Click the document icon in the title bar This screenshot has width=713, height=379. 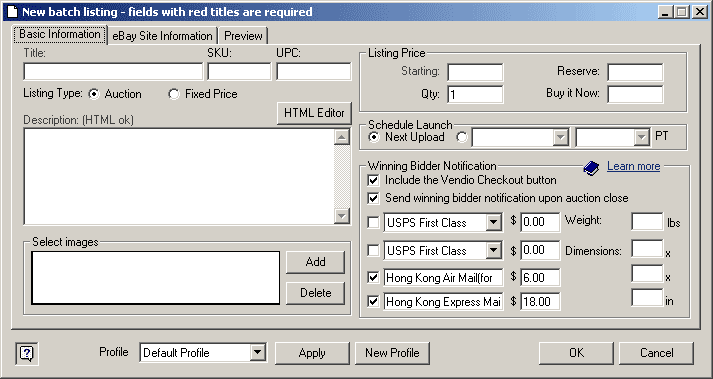[12, 11]
